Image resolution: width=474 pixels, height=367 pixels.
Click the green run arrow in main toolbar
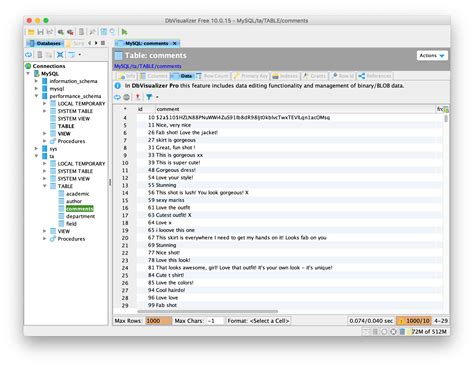124,32
